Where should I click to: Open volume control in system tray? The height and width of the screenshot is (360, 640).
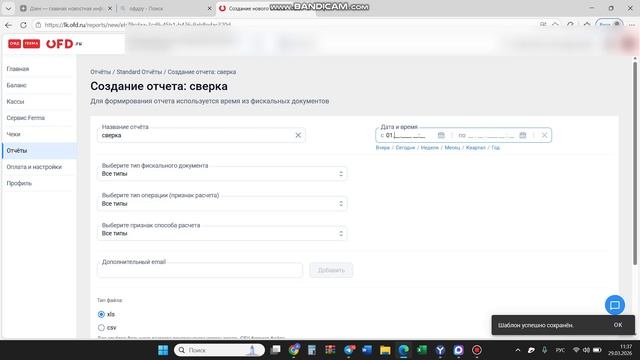pos(586,350)
